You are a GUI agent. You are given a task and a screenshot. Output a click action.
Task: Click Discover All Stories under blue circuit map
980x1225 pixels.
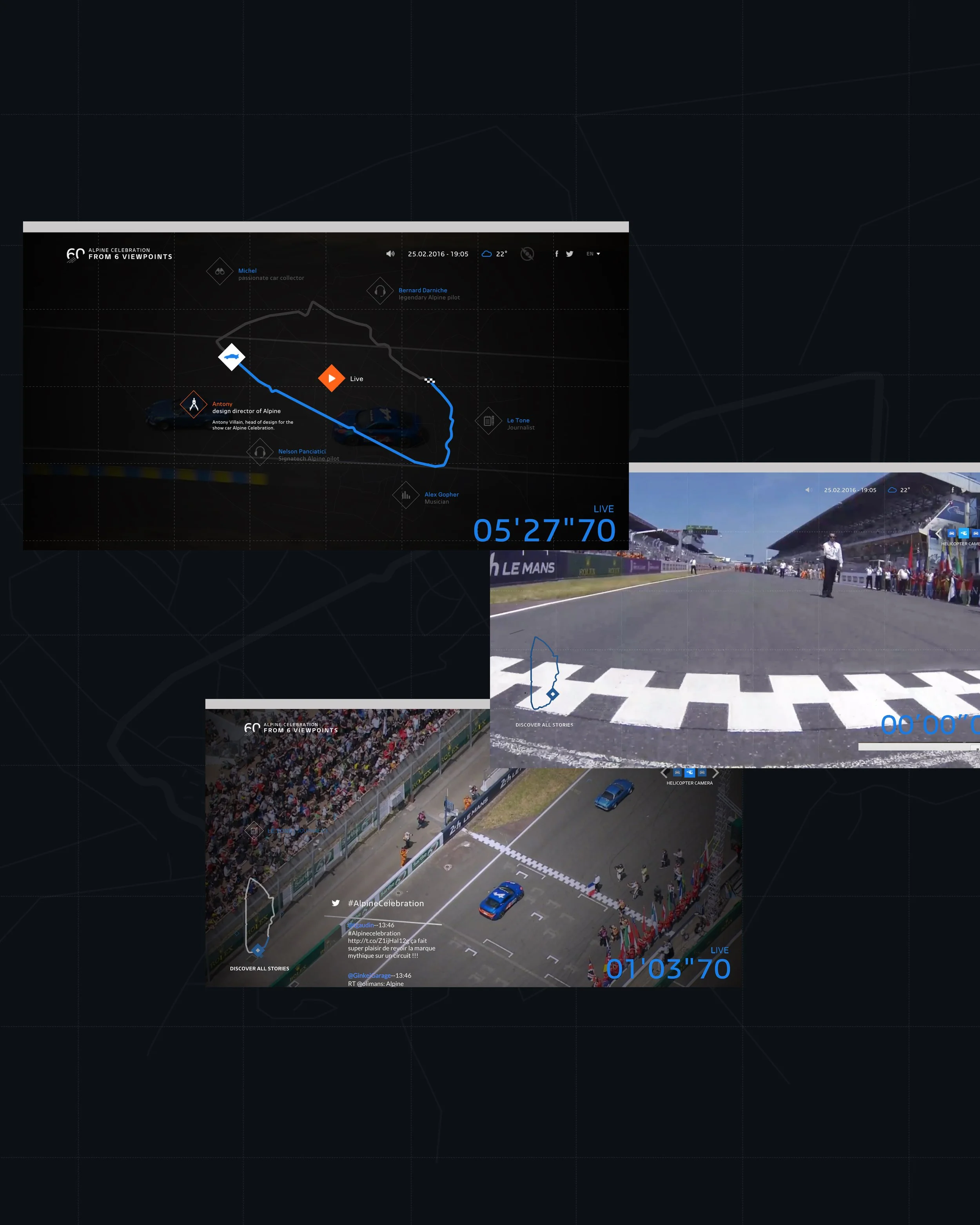coord(544,725)
